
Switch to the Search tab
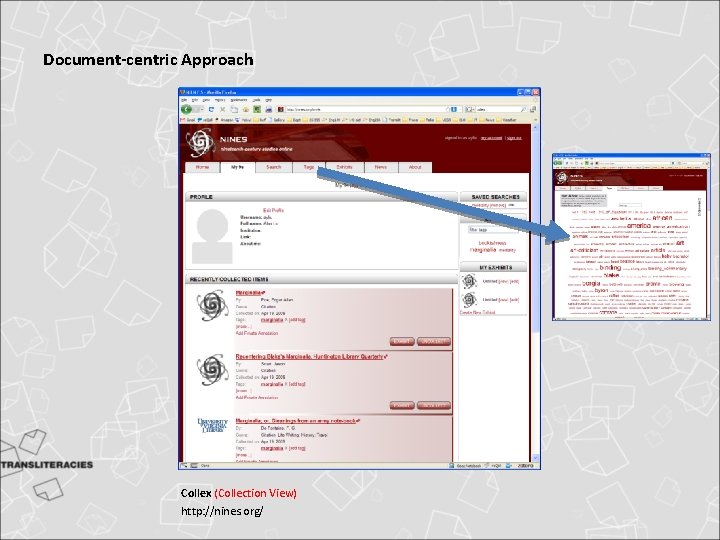[274, 167]
